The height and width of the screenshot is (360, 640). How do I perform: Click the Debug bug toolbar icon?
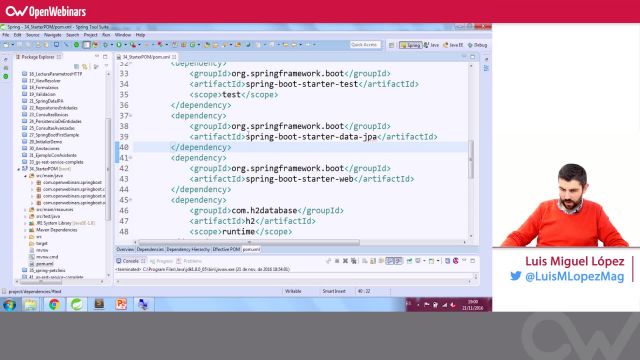tap(106, 45)
